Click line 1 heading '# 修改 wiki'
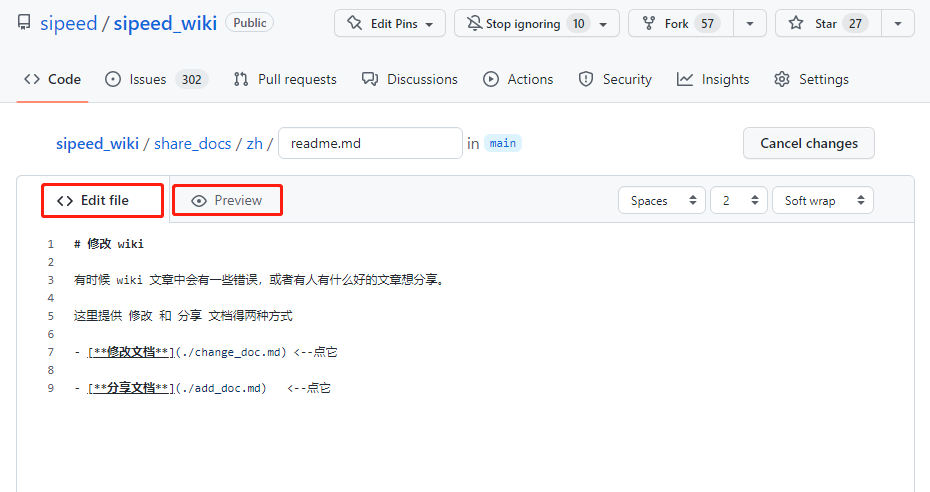The image size is (930, 492). coord(109,244)
